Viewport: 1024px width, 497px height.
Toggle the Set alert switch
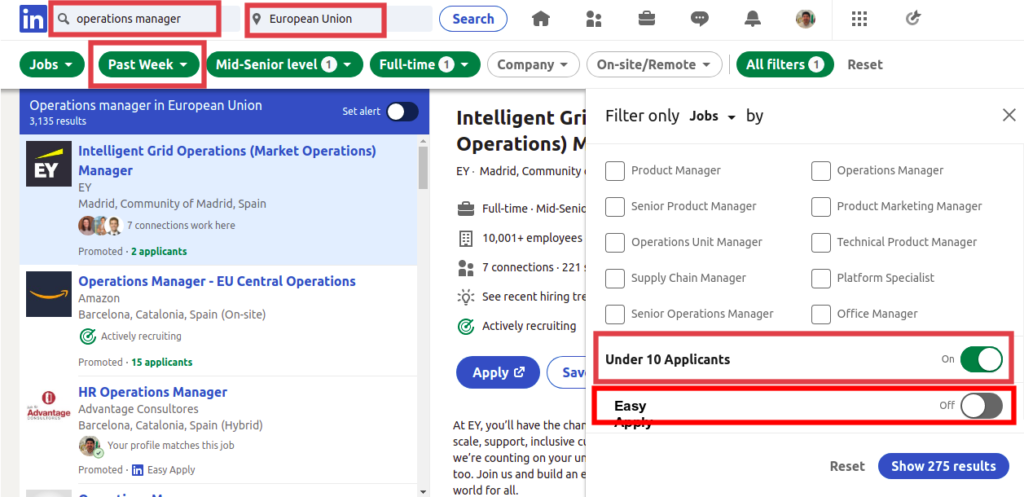pos(402,112)
